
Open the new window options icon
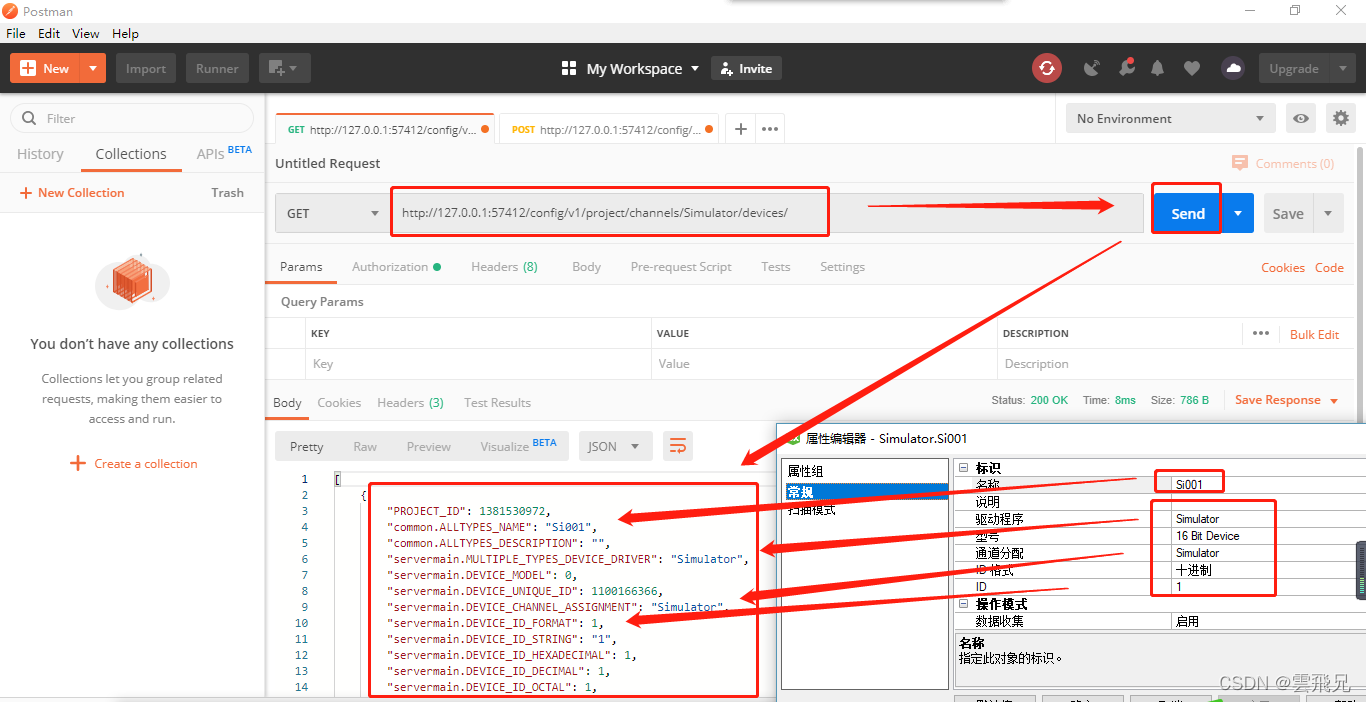coord(285,68)
